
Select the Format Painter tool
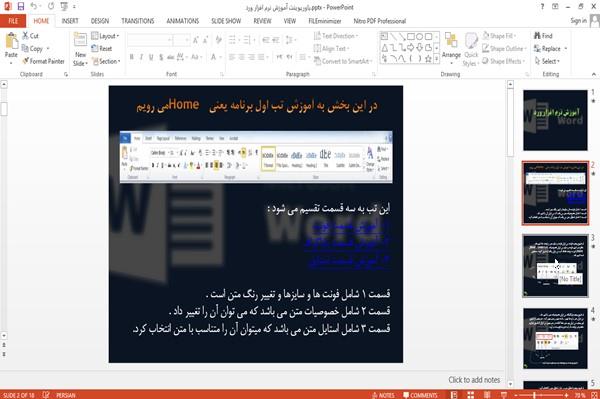43,61
